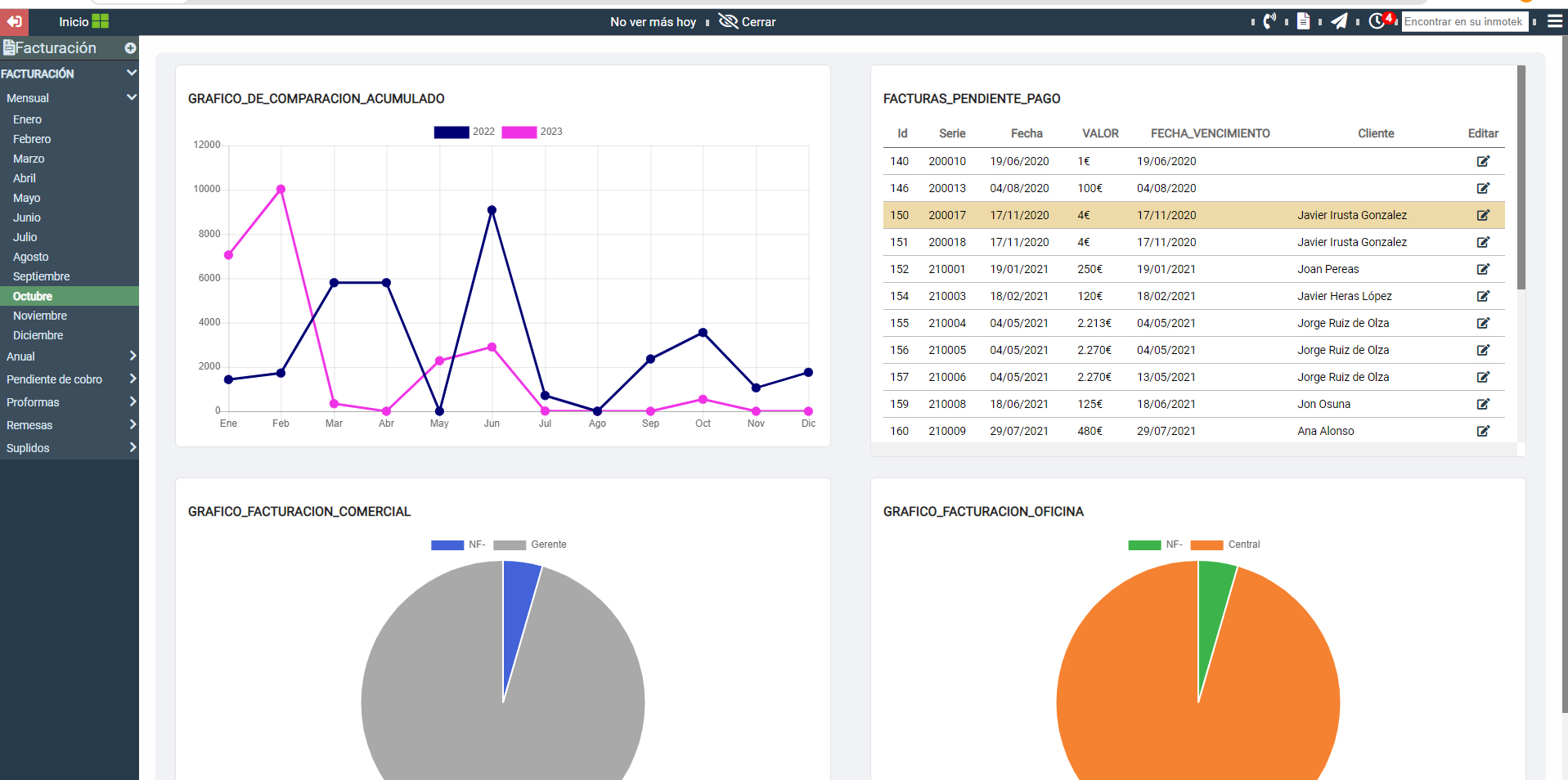This screenshot has height=780, width=1568.
Task: Click the Cerrar link text
Action: pyautogui.click(x=758, y=22)
